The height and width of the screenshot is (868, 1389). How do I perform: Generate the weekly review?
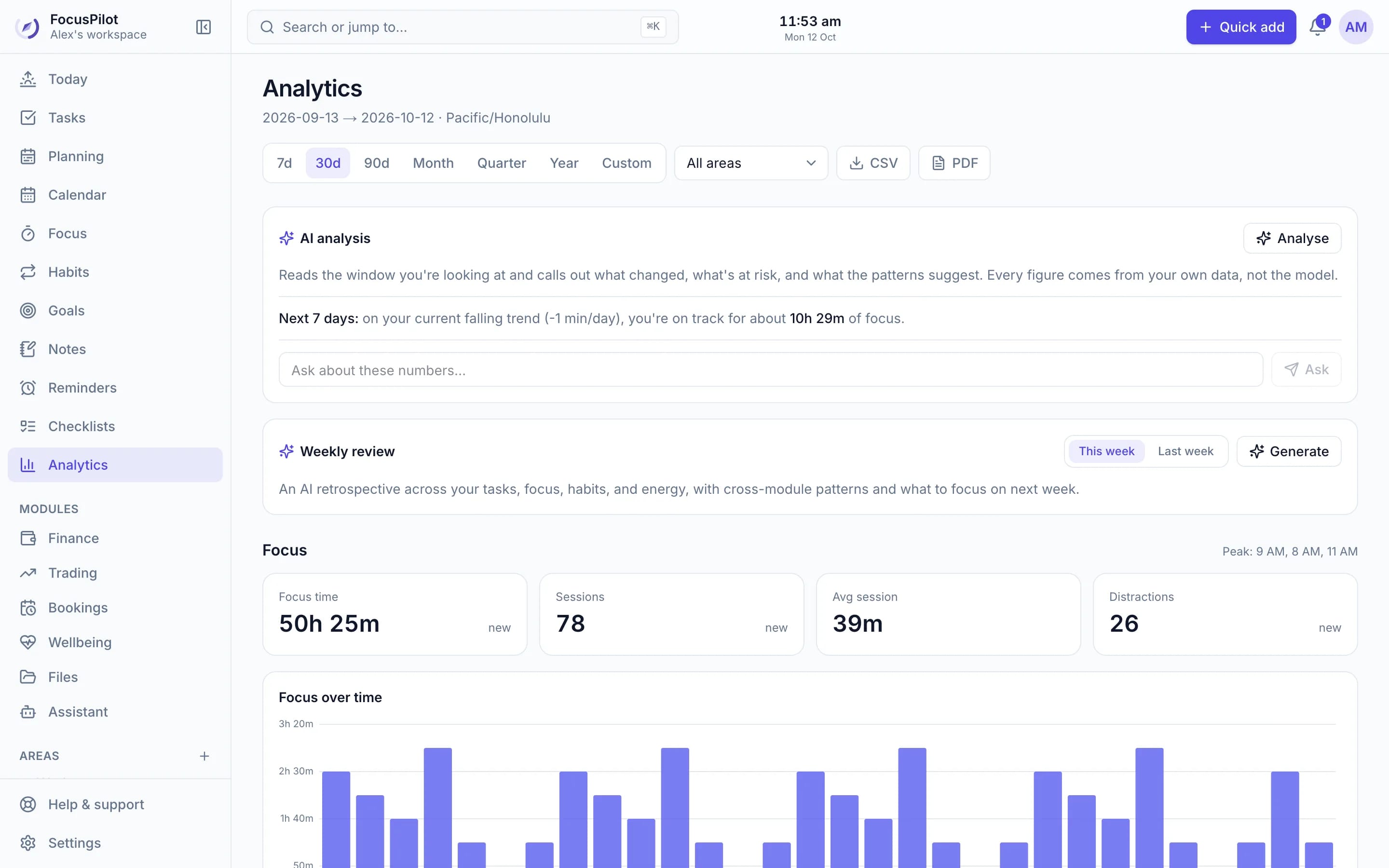(1289, 451)
